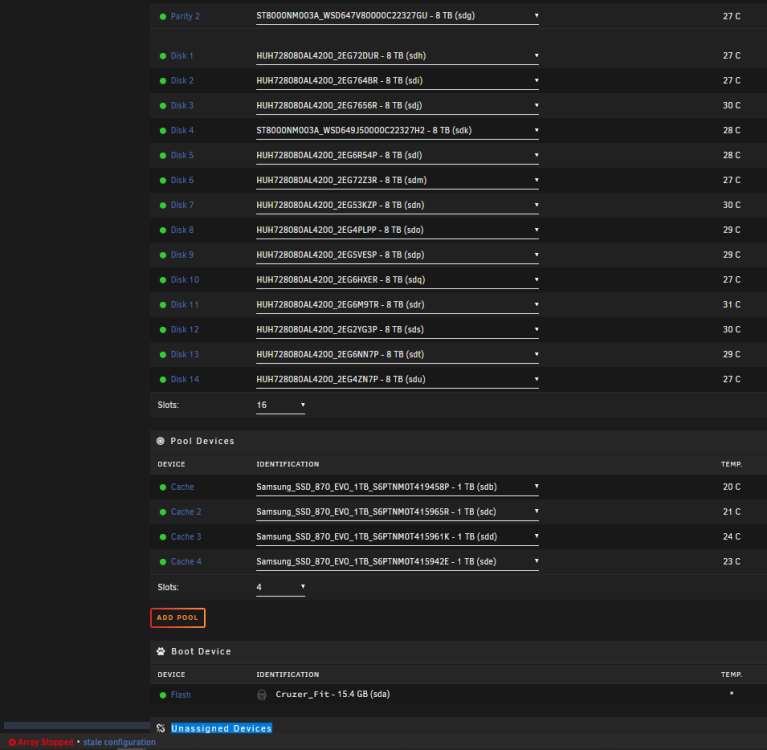Open Disk 3 device dropdown (sdj)

click(x=397, y=106)
